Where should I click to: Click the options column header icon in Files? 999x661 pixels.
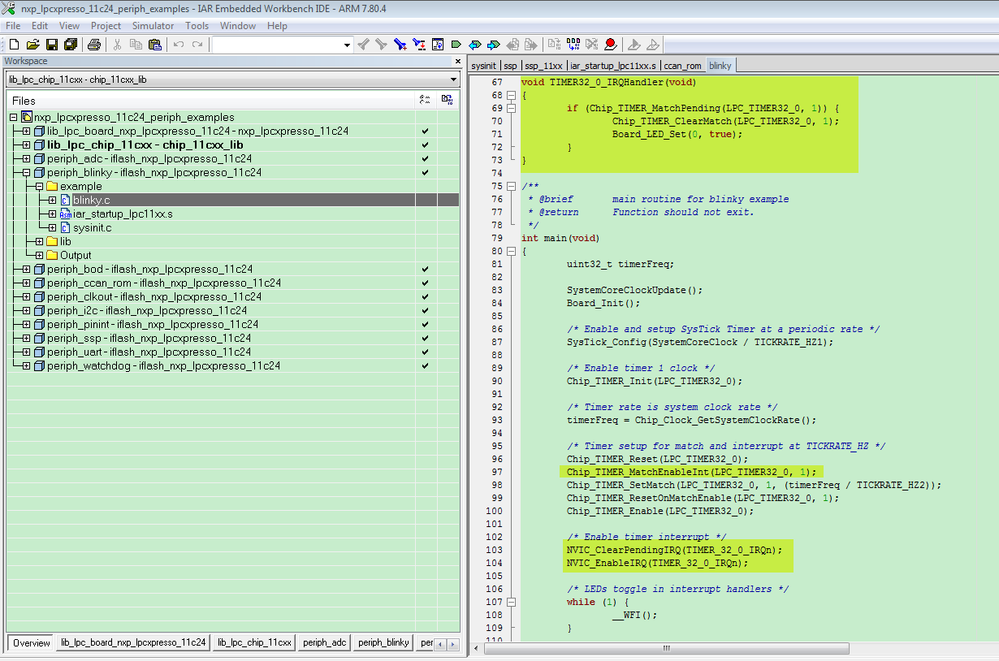click(x=425, y=100)
